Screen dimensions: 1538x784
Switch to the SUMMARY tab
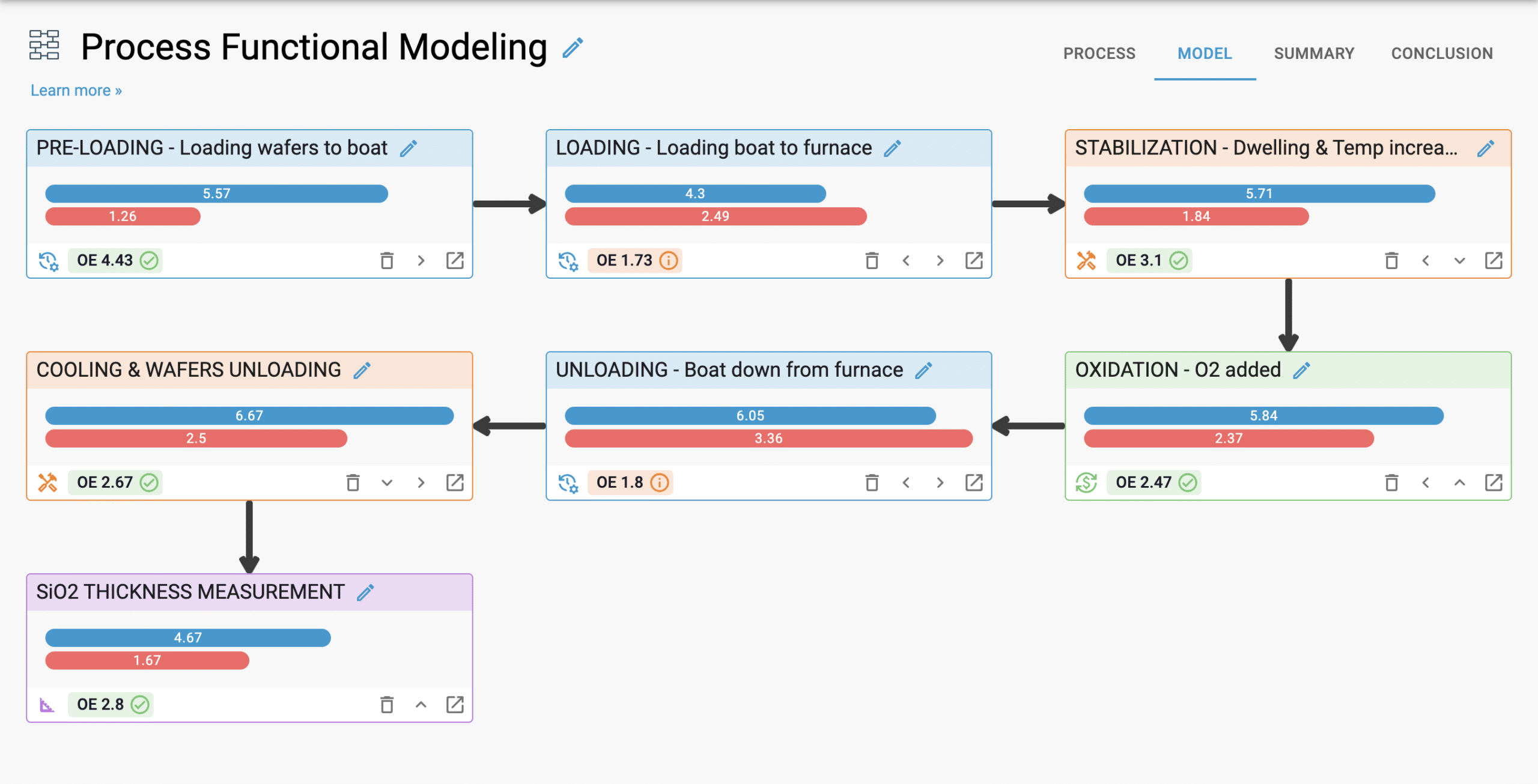(1314, 53)
